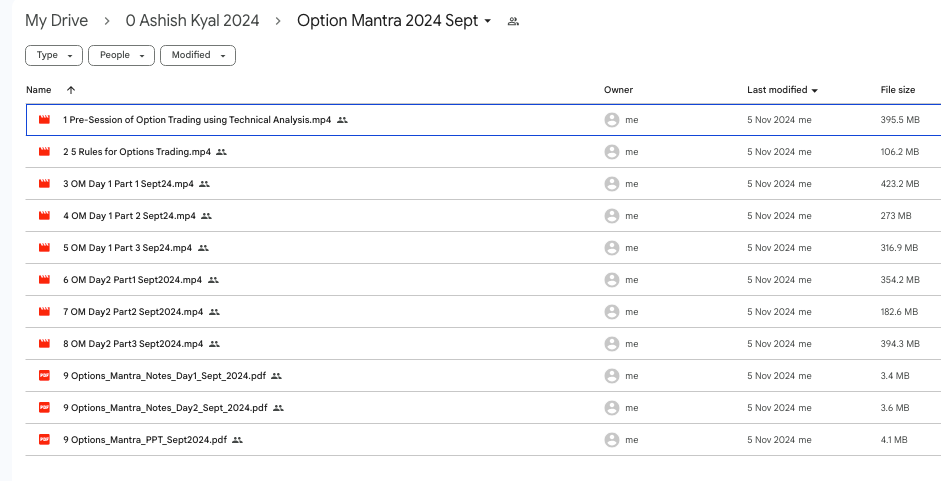Select 7 OM Day2 Part2 Sept2024.mp4 file
Viewport: 941px width, 481px height.
(x=132, y=312)
